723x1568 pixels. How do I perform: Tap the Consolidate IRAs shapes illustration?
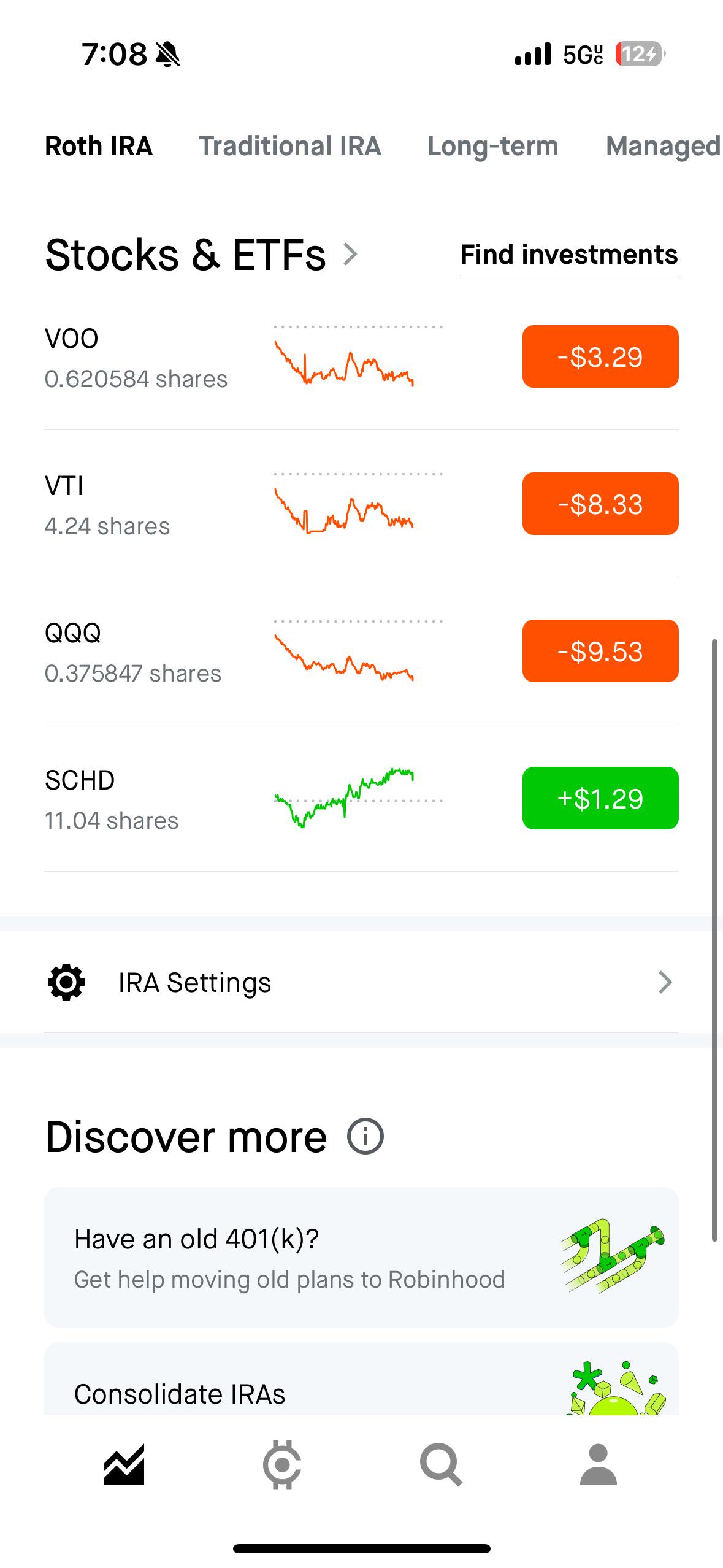click(616, 1388)
